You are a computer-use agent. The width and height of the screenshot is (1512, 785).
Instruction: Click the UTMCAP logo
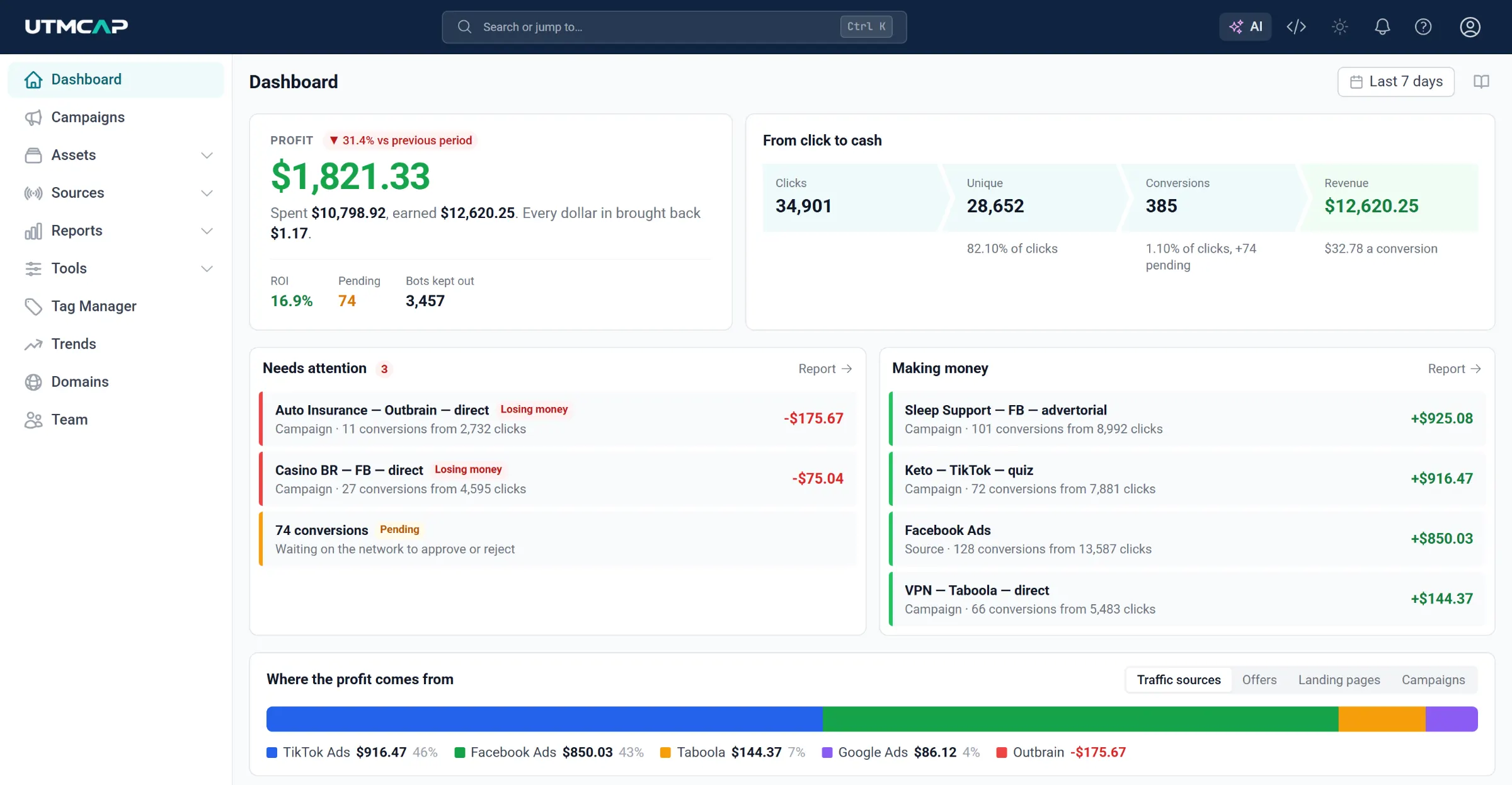pyautogui.click(x=76, y=26)
